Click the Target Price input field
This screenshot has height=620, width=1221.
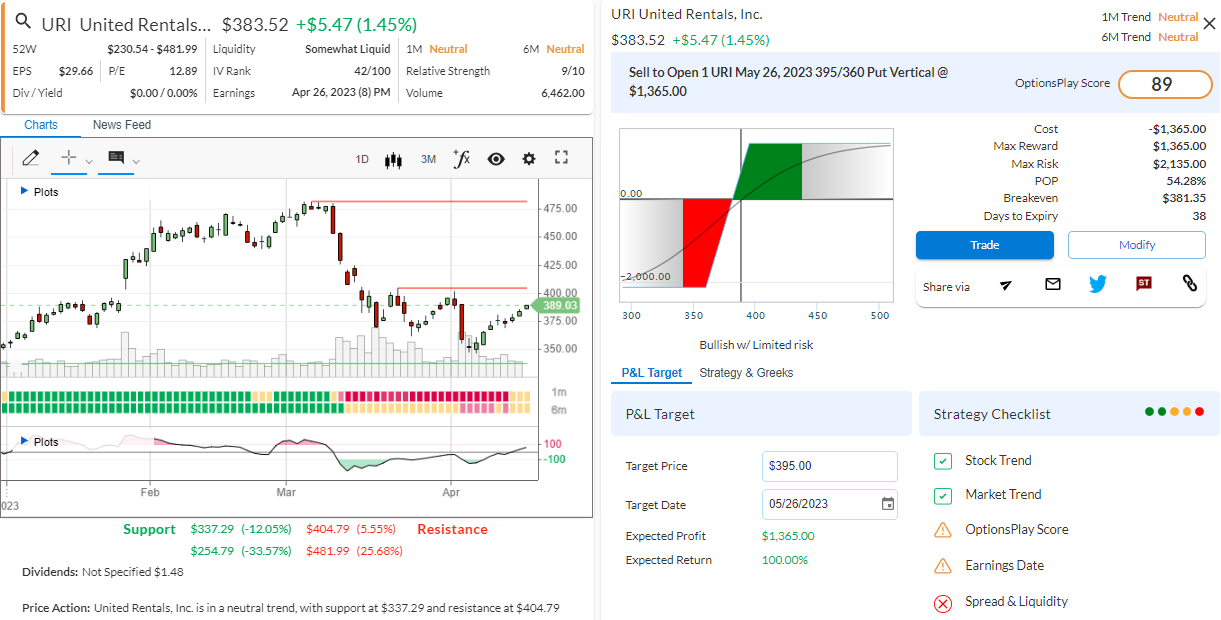(830, 466)
